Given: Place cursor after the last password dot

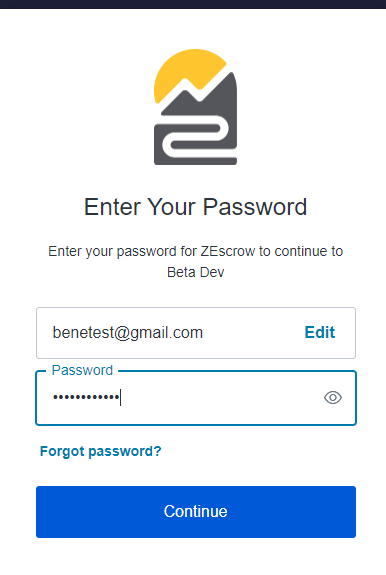Looking at the screenshot, I should coord(120,398).
